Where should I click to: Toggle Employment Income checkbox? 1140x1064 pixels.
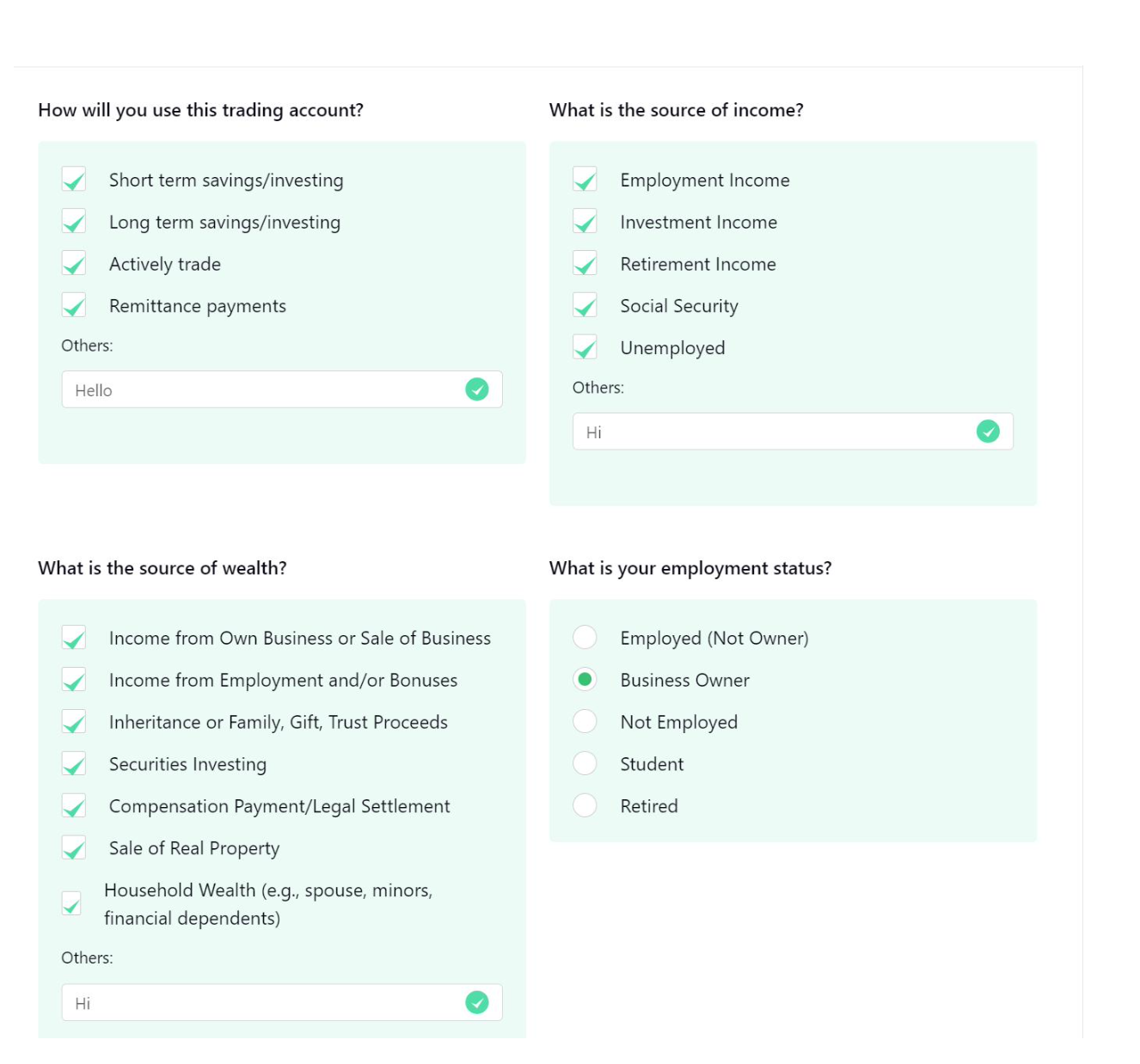[585, 180]
